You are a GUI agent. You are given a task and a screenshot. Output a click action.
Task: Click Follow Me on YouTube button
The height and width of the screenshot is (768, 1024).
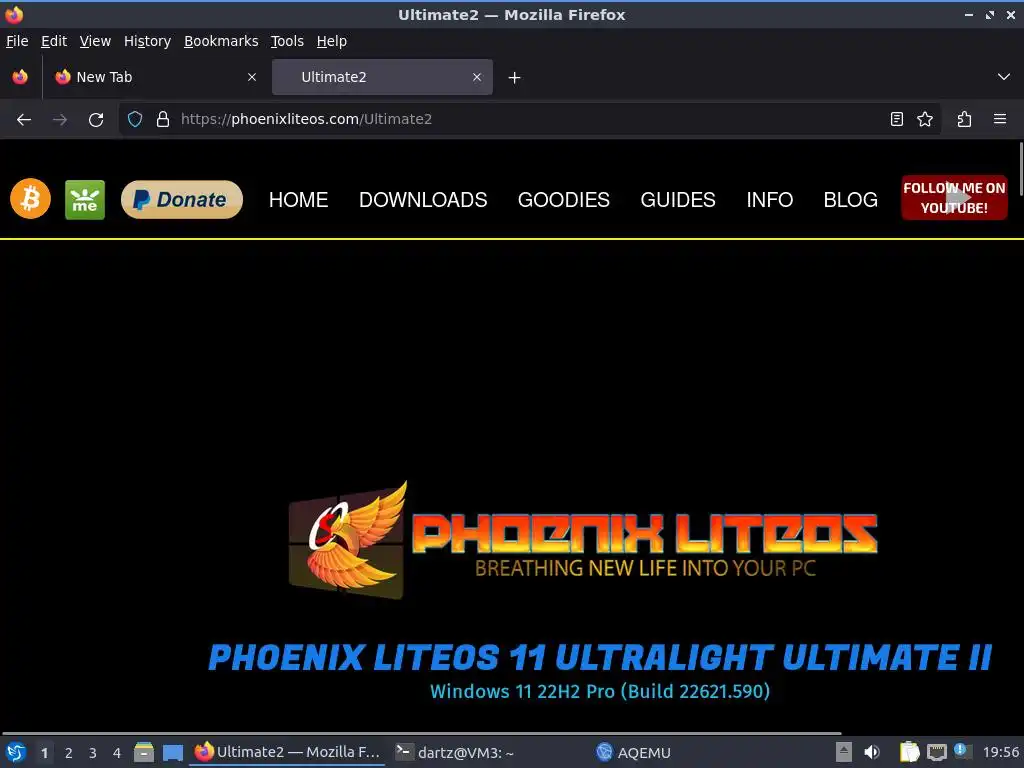[954, 198]
